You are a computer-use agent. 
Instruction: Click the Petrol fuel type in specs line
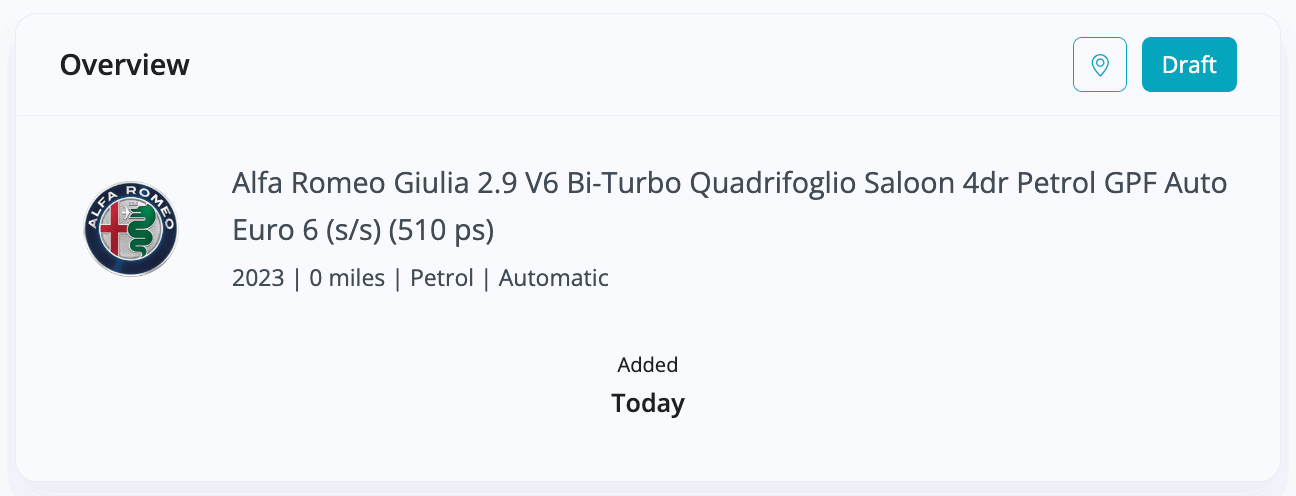442,278
